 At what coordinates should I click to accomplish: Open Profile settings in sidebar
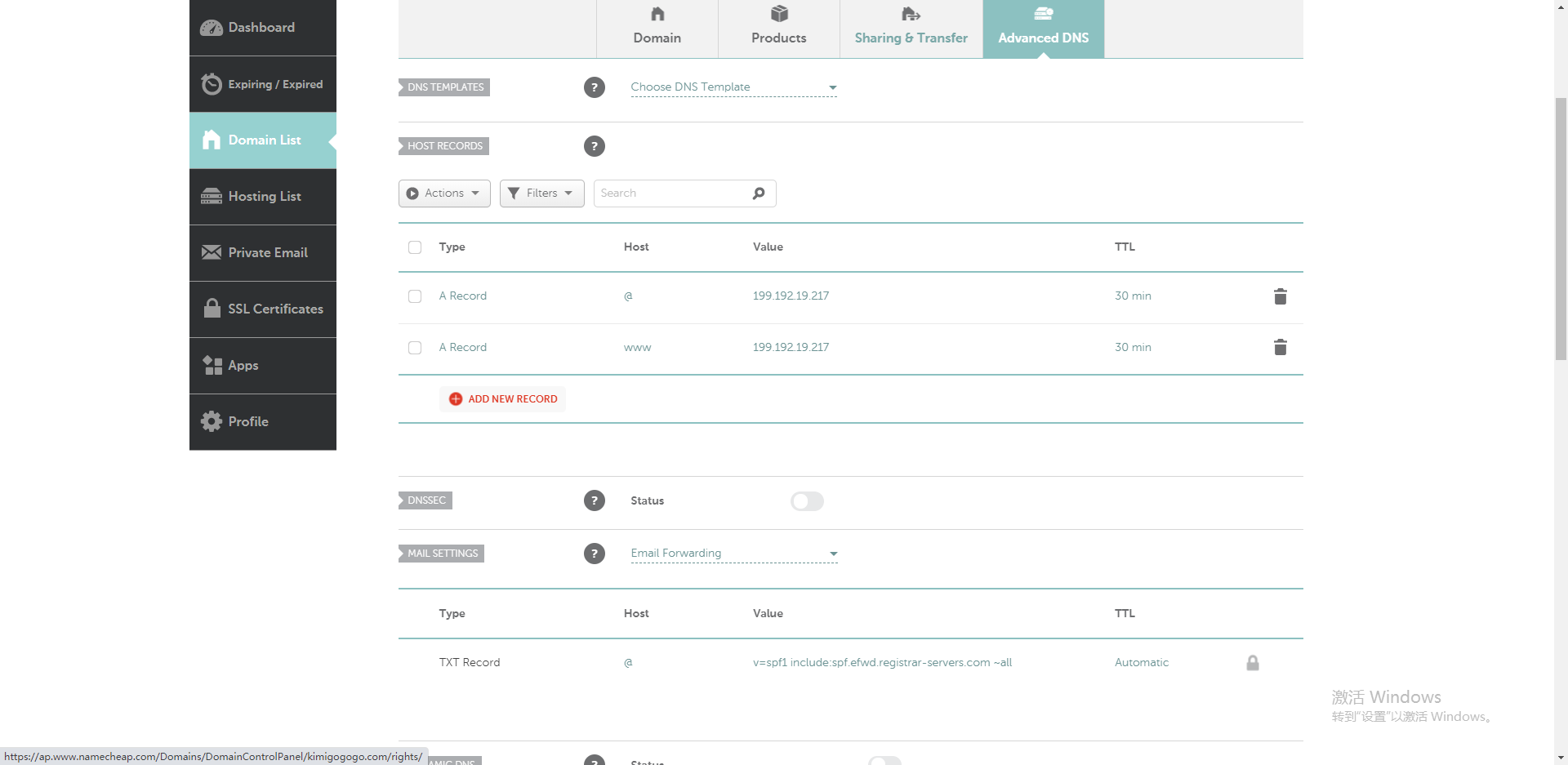[x=263, y=422]
